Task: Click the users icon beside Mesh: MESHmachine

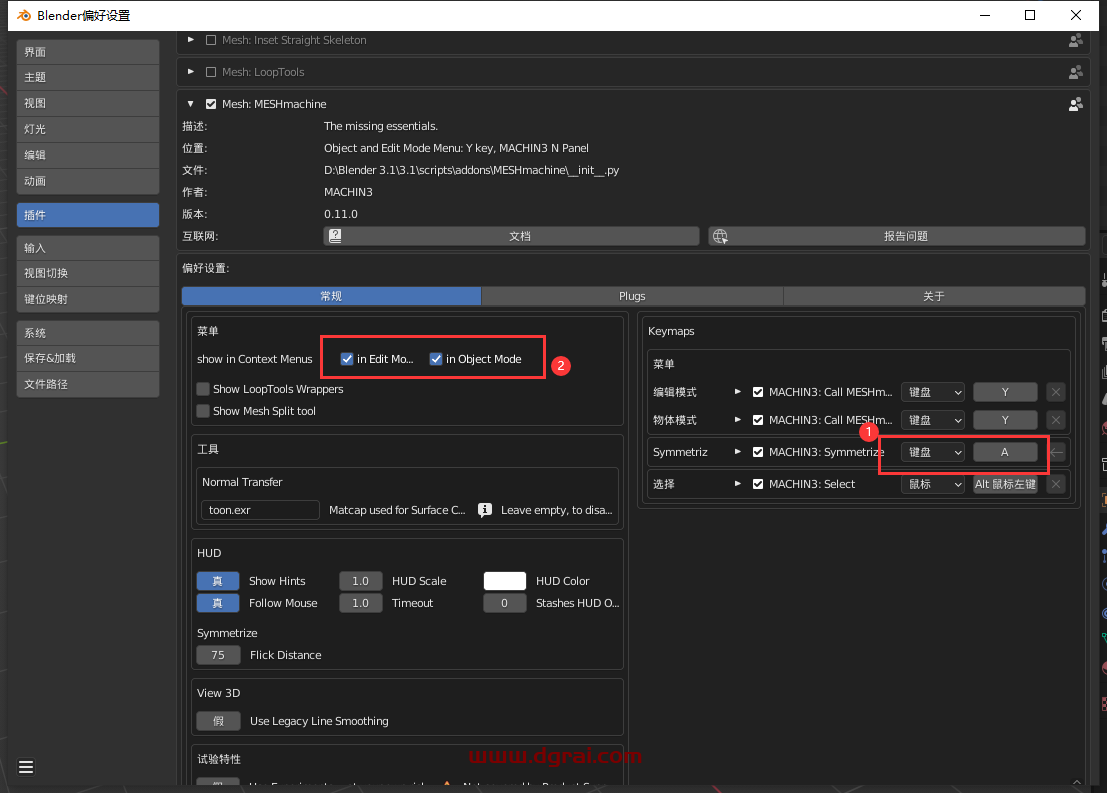Action: click(x=1075, y=104)
